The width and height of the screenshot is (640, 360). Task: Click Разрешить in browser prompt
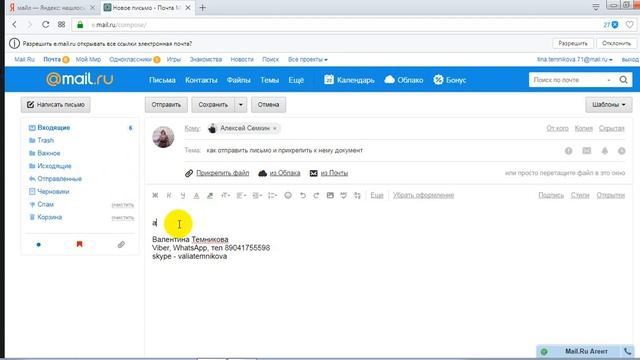573,43
